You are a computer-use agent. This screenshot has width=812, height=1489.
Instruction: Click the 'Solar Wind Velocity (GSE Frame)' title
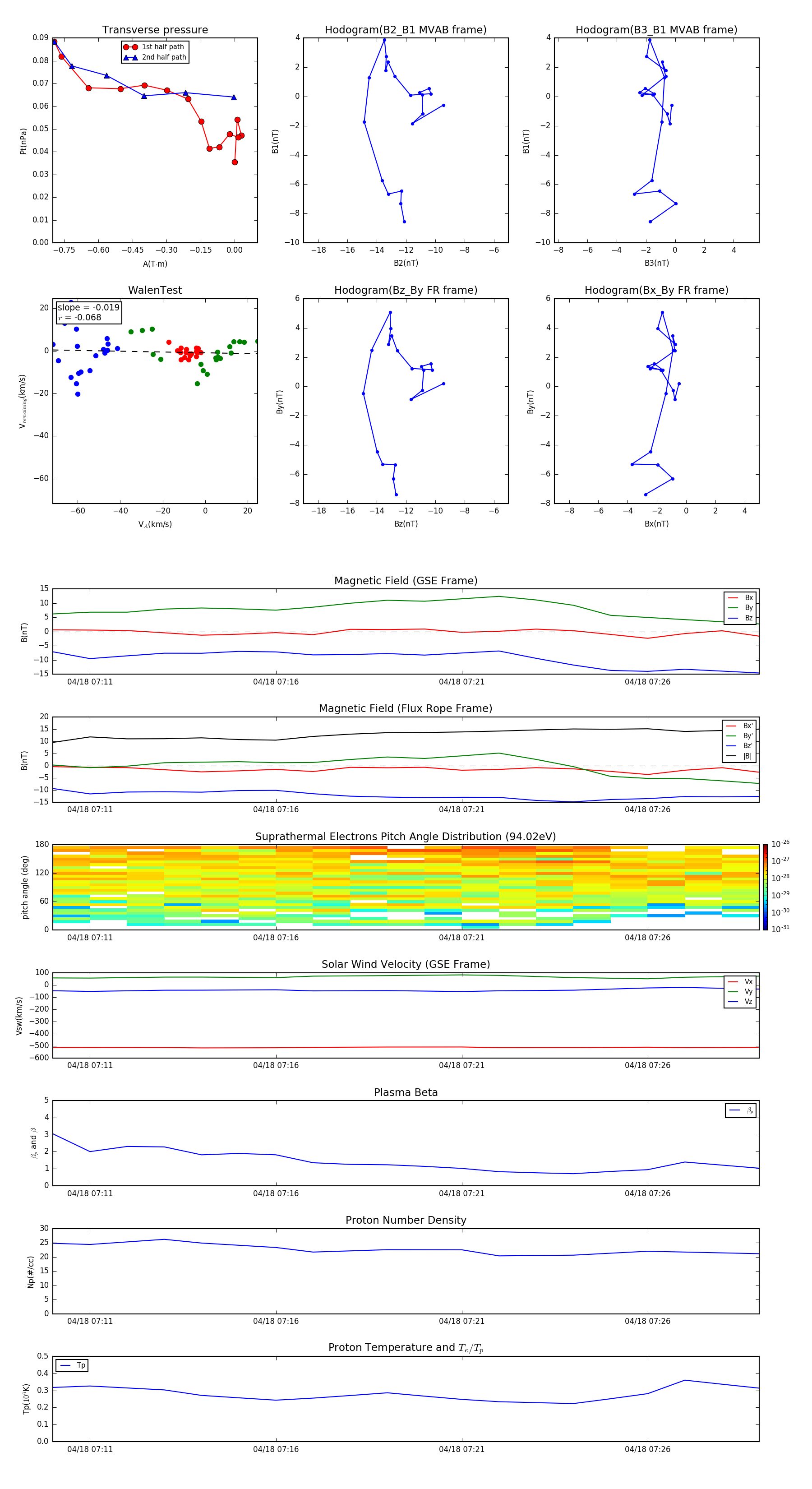pos(406,964)
